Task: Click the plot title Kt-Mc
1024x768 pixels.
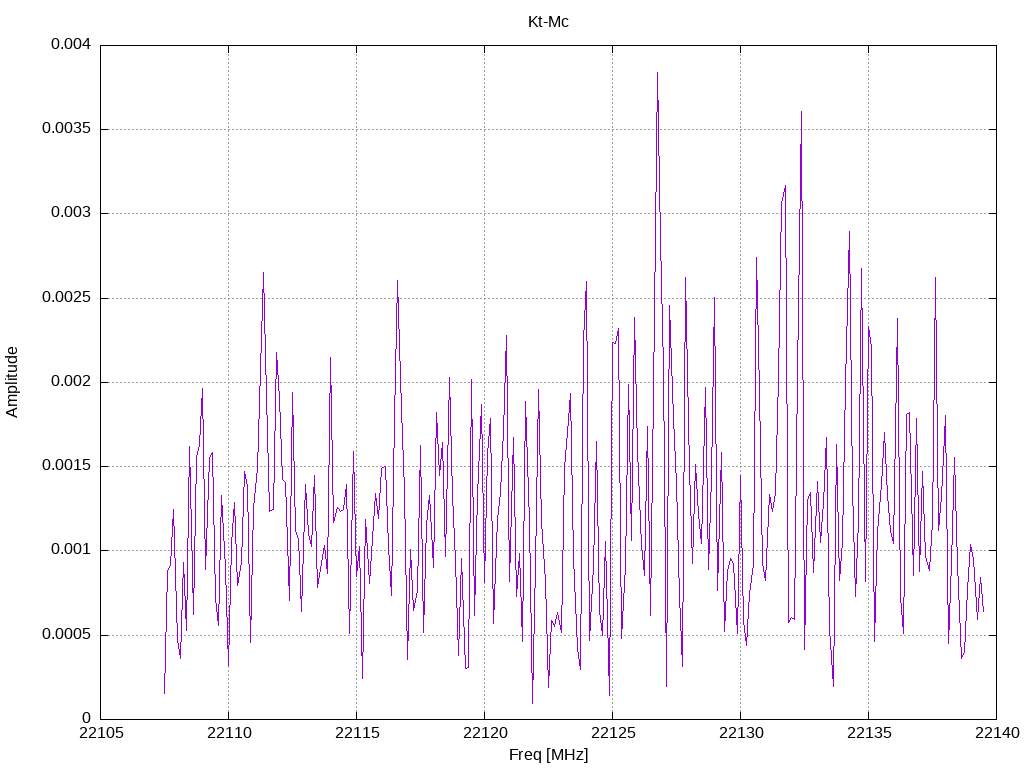Action: point(548,22)
